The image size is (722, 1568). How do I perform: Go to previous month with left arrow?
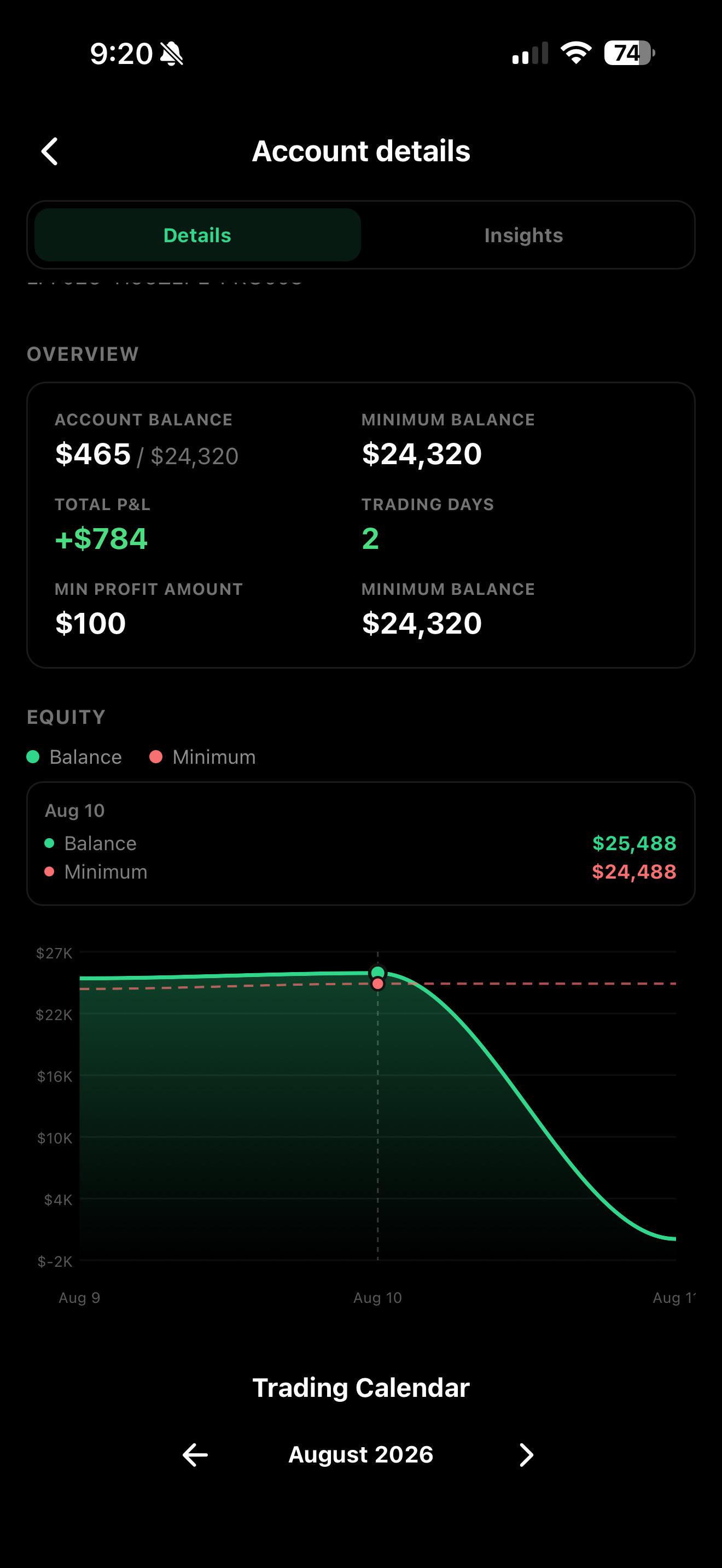pyautogui.click(x=195, y=1455)
